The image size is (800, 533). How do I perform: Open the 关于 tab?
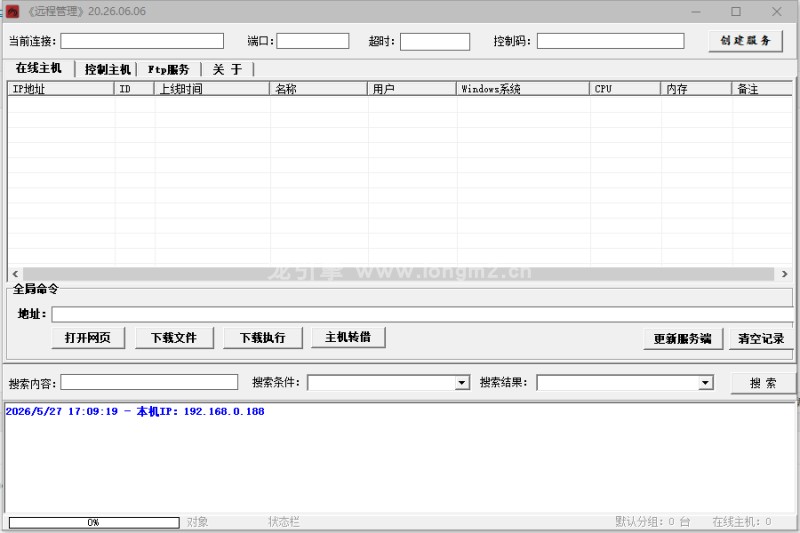click(228, 69)
